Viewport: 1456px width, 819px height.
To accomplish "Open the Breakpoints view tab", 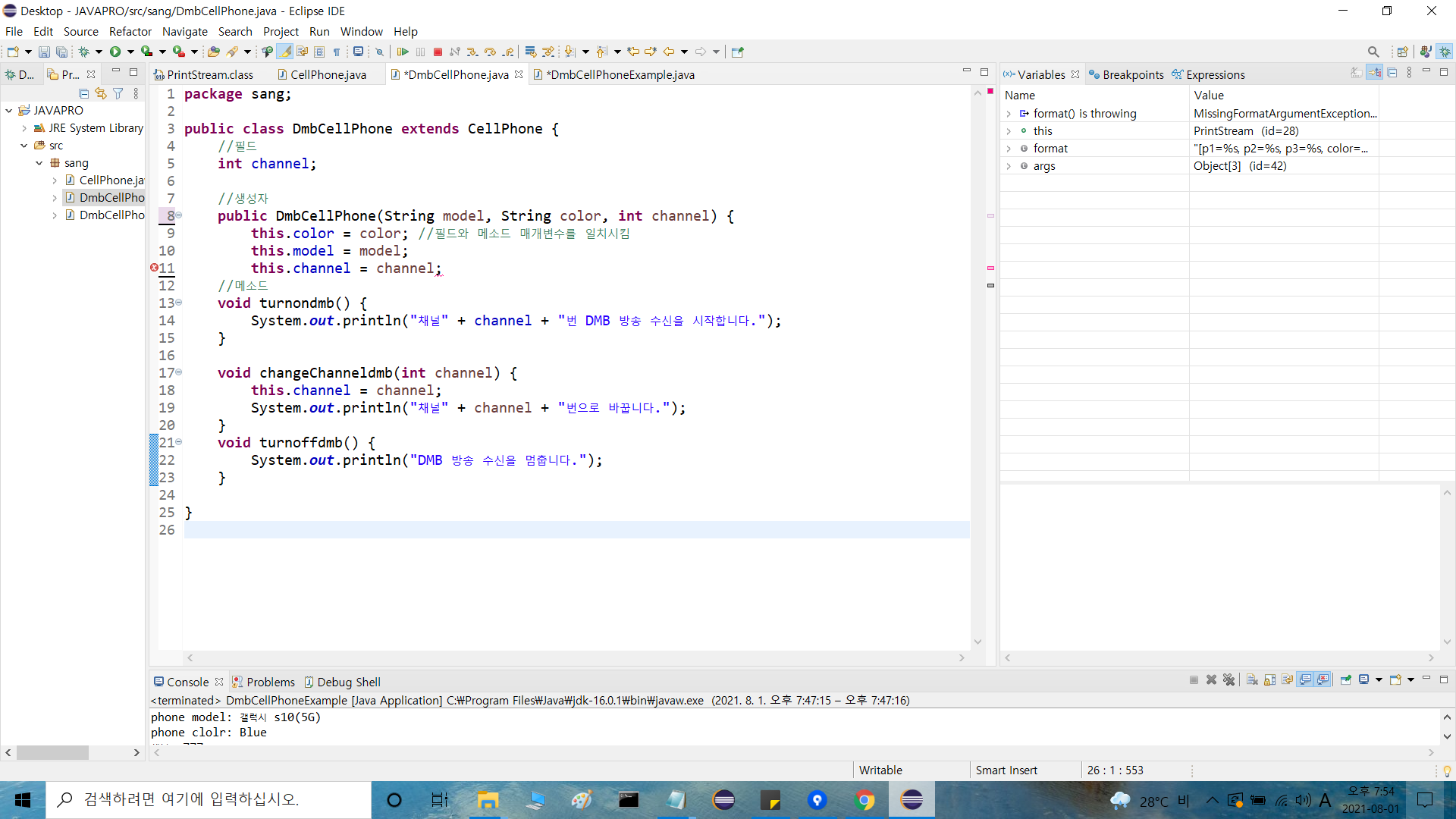I will 1132,74.
